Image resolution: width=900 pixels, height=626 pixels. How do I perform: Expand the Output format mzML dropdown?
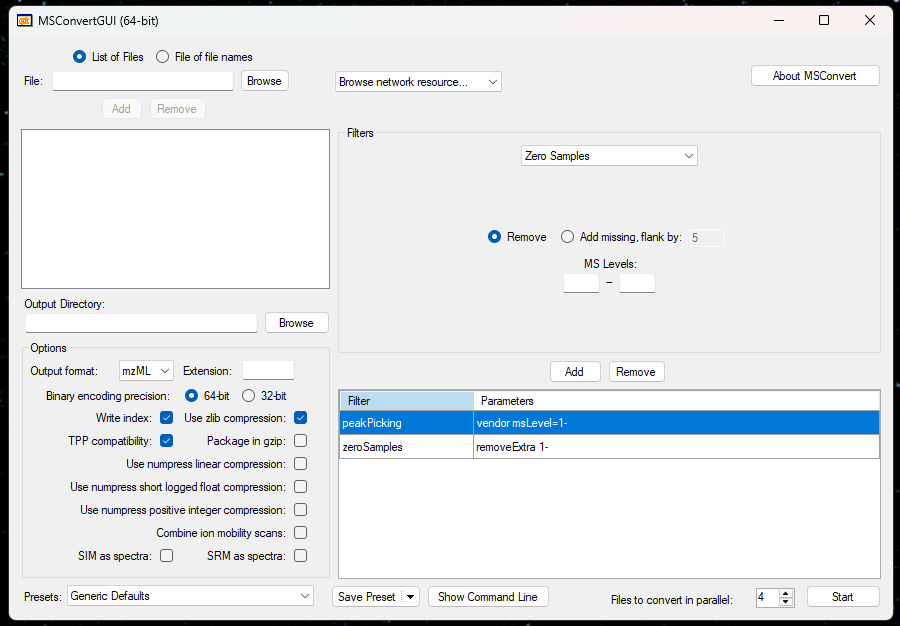[146, 371]
